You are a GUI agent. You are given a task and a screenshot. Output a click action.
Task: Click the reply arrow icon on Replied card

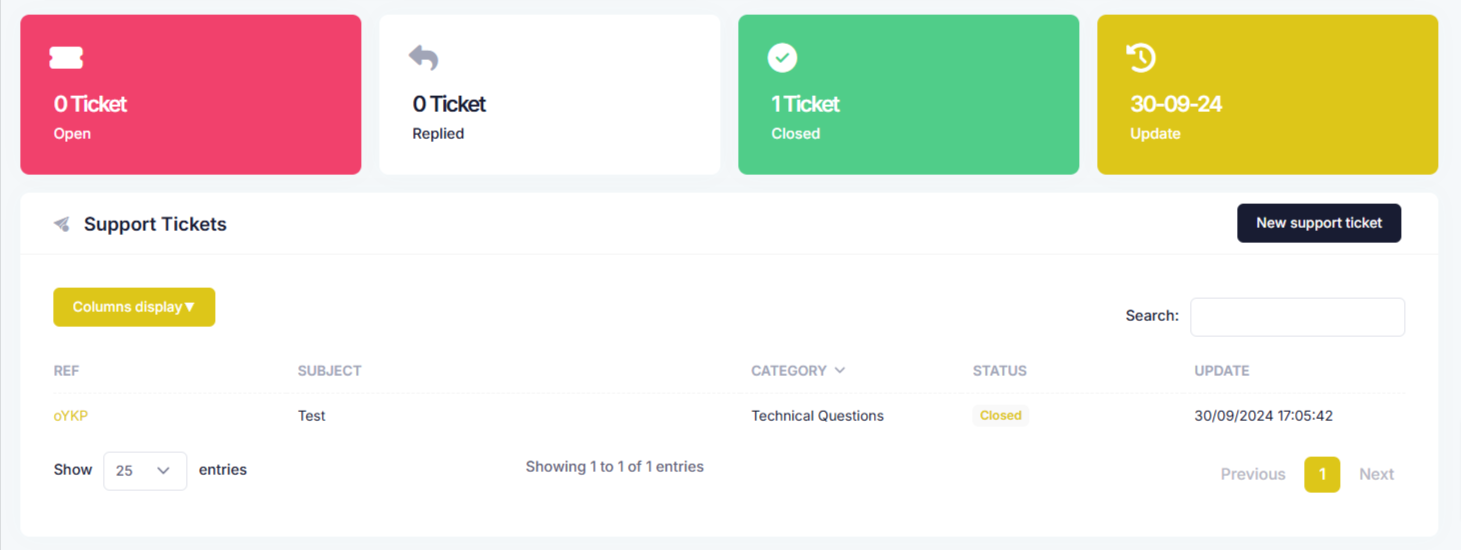424,58
